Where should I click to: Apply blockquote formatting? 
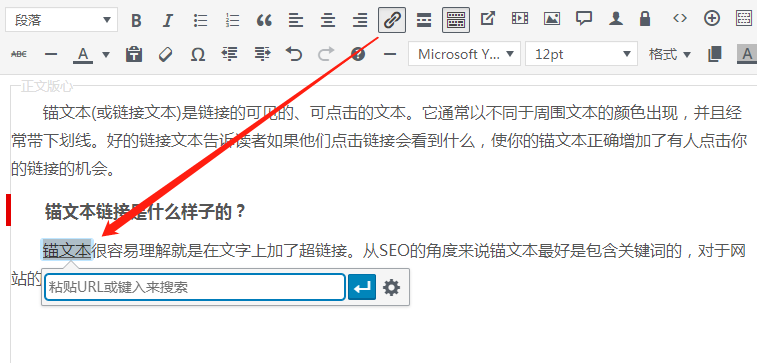[x=264, y=20]
